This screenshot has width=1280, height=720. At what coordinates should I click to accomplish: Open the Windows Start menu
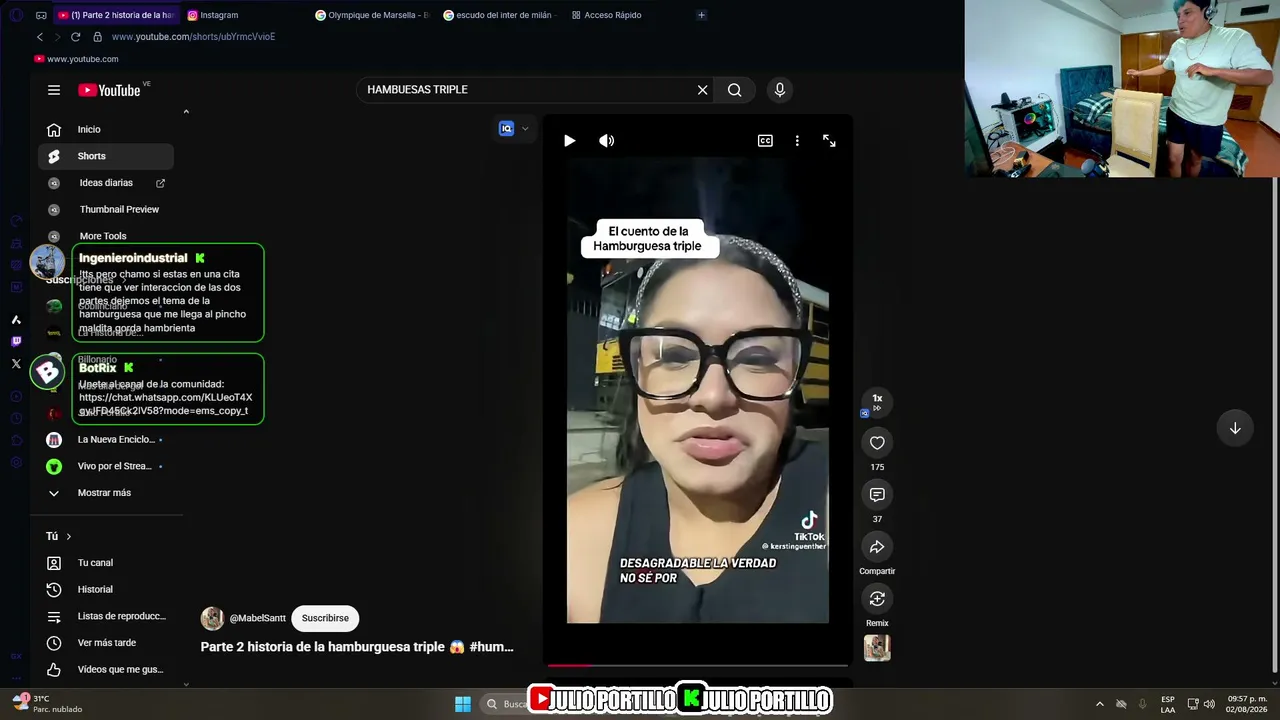click(x=463, y=704)
